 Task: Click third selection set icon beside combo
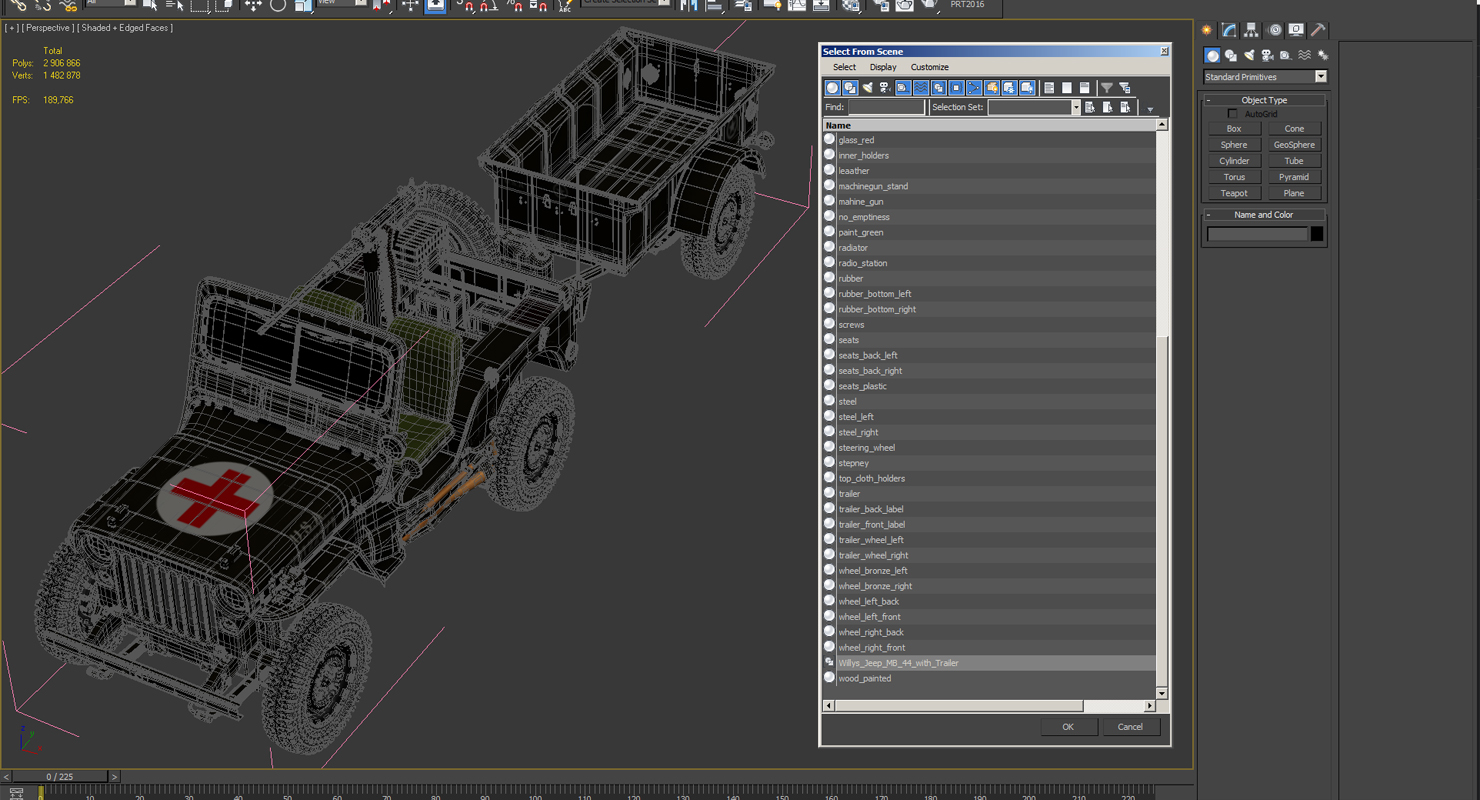point(1126,107)
